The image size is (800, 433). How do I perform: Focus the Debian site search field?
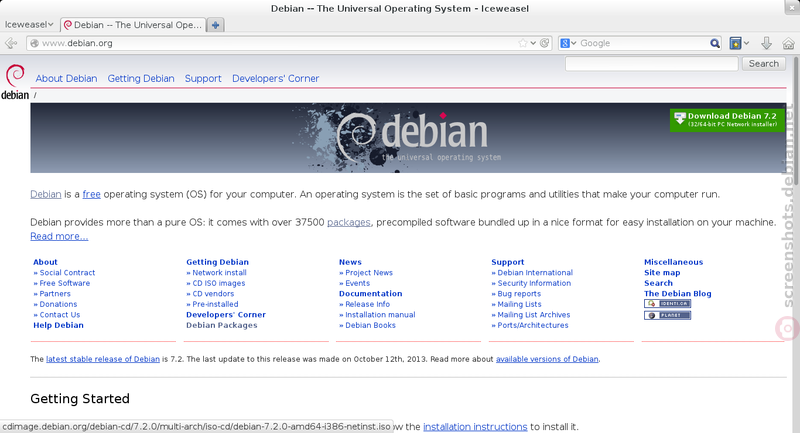coord(652,64)
